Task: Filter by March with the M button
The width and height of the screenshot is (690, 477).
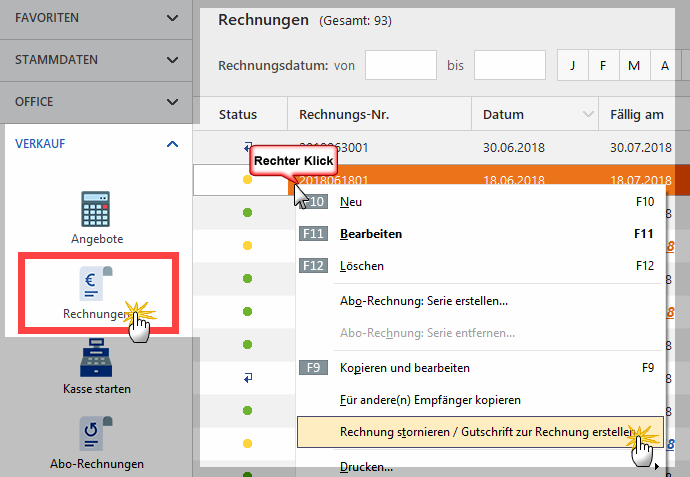Action: [634, 66]
